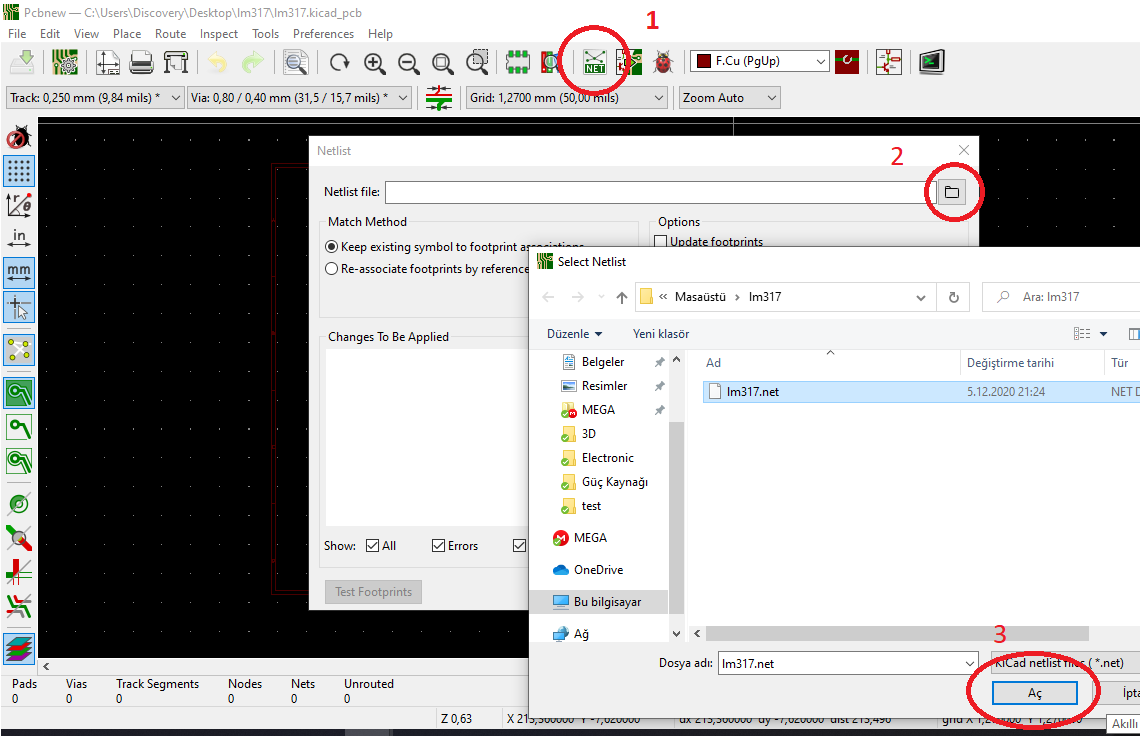Image resolution: width=1140 pixels, height=736 pixels.
Task: Click the load netlist (NET) toolbar icon
Action: [x=595, y=62]
